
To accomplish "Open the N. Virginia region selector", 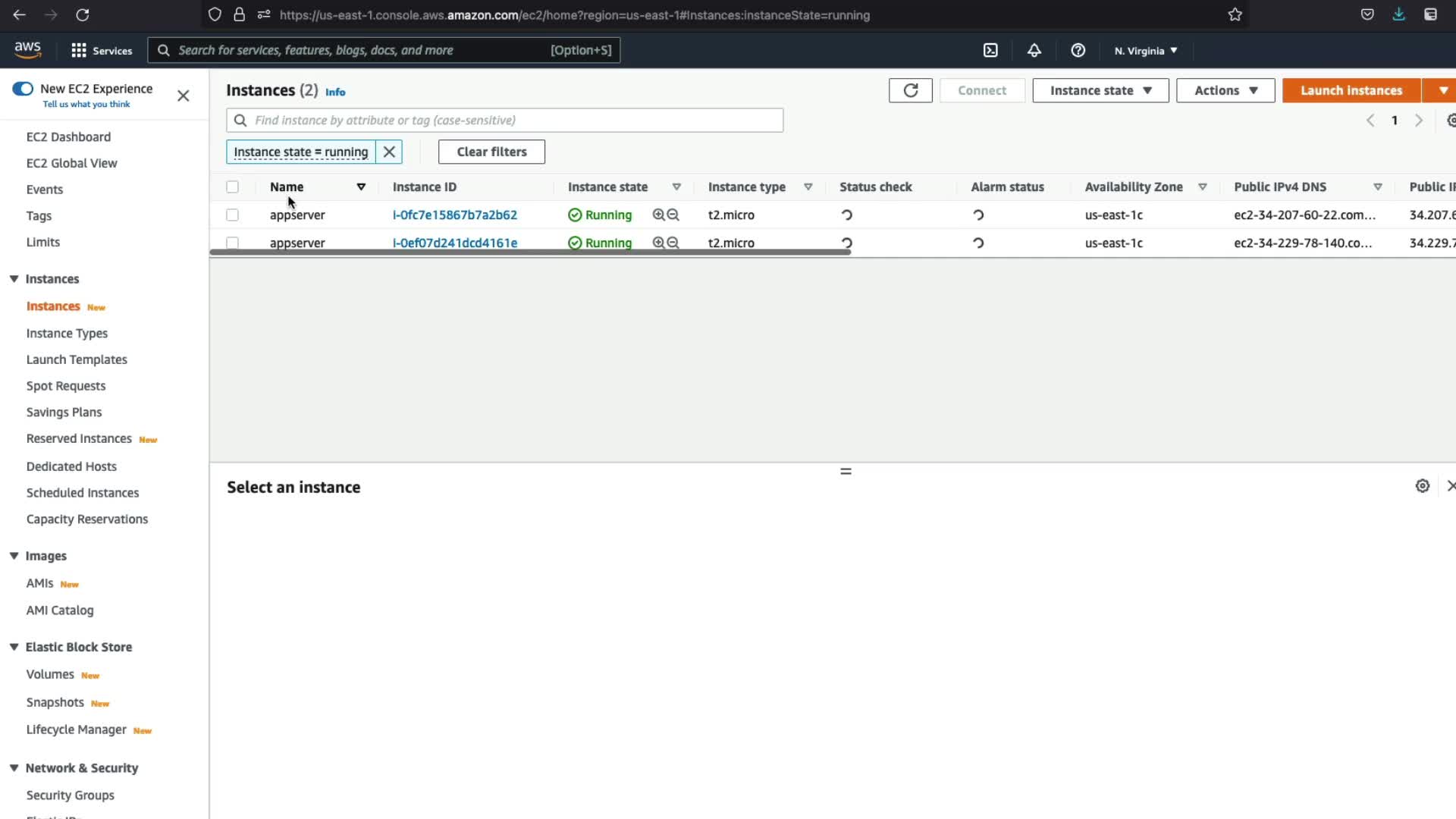I will click(1145, 51).
